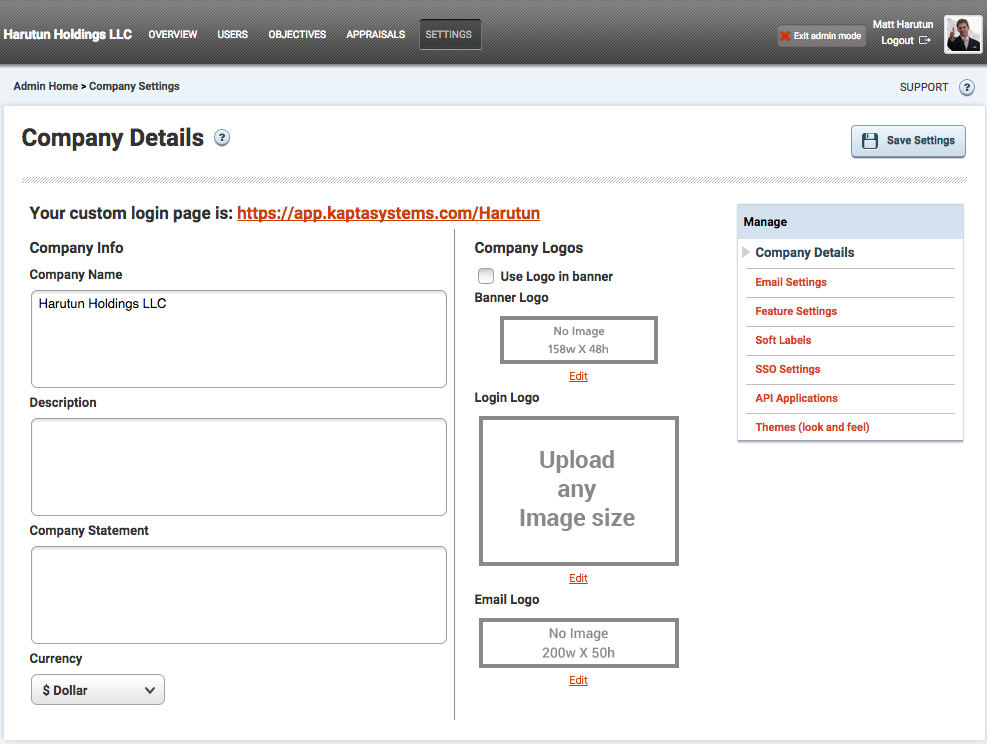Click the Login Logo upload placeholder
987x744 pixels.
[x=578, y=491]
